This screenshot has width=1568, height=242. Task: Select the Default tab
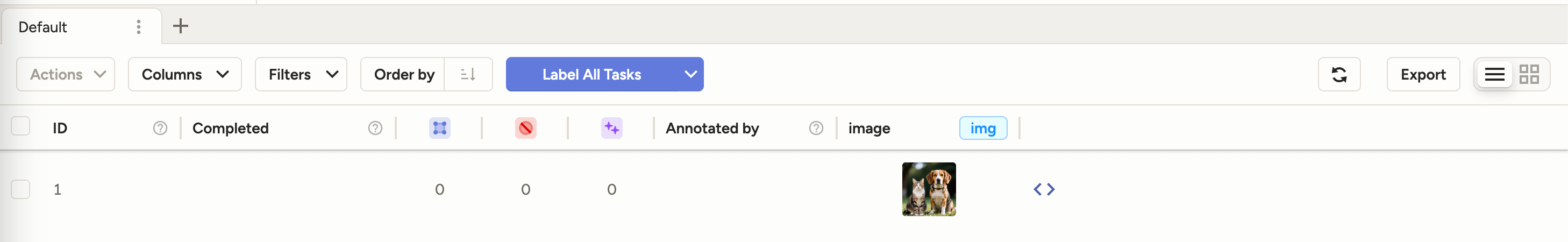point(42,27)
